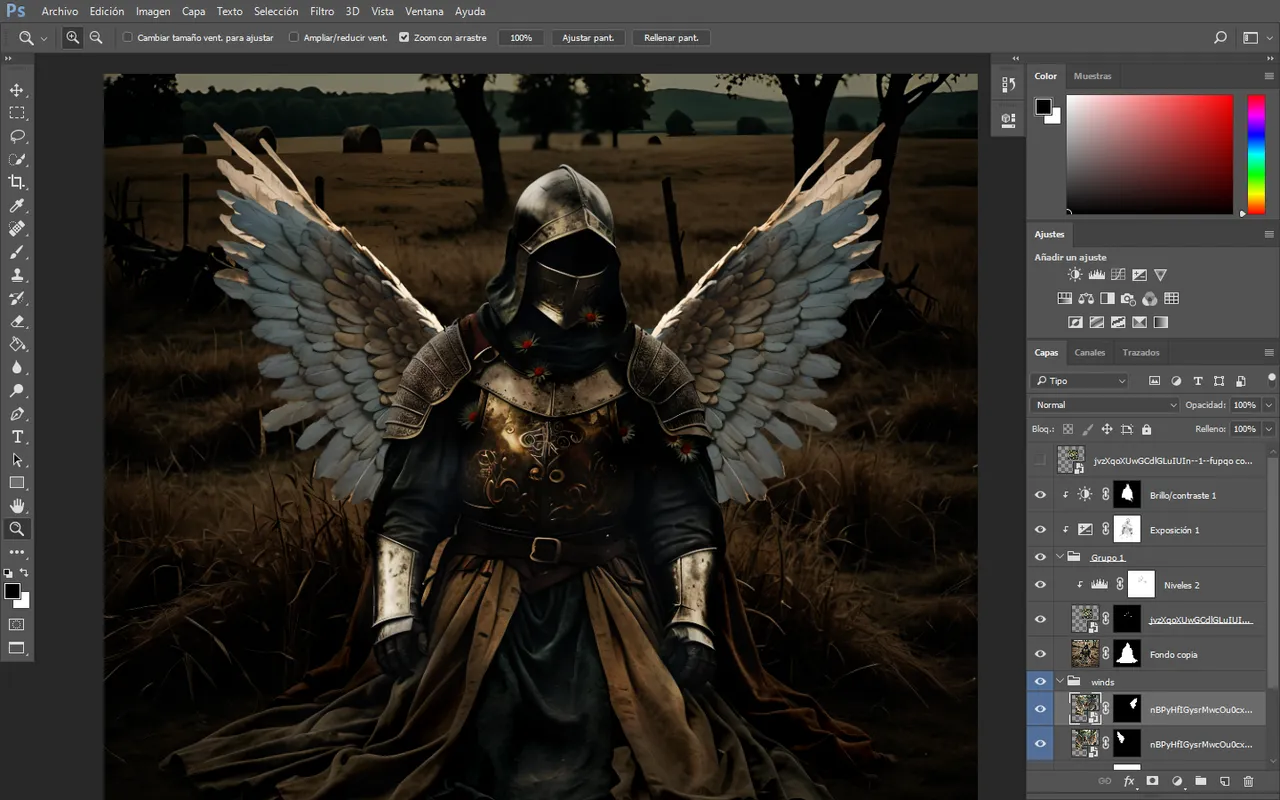
Task: Select the Crop tool
Action: (x=17, y=182)
